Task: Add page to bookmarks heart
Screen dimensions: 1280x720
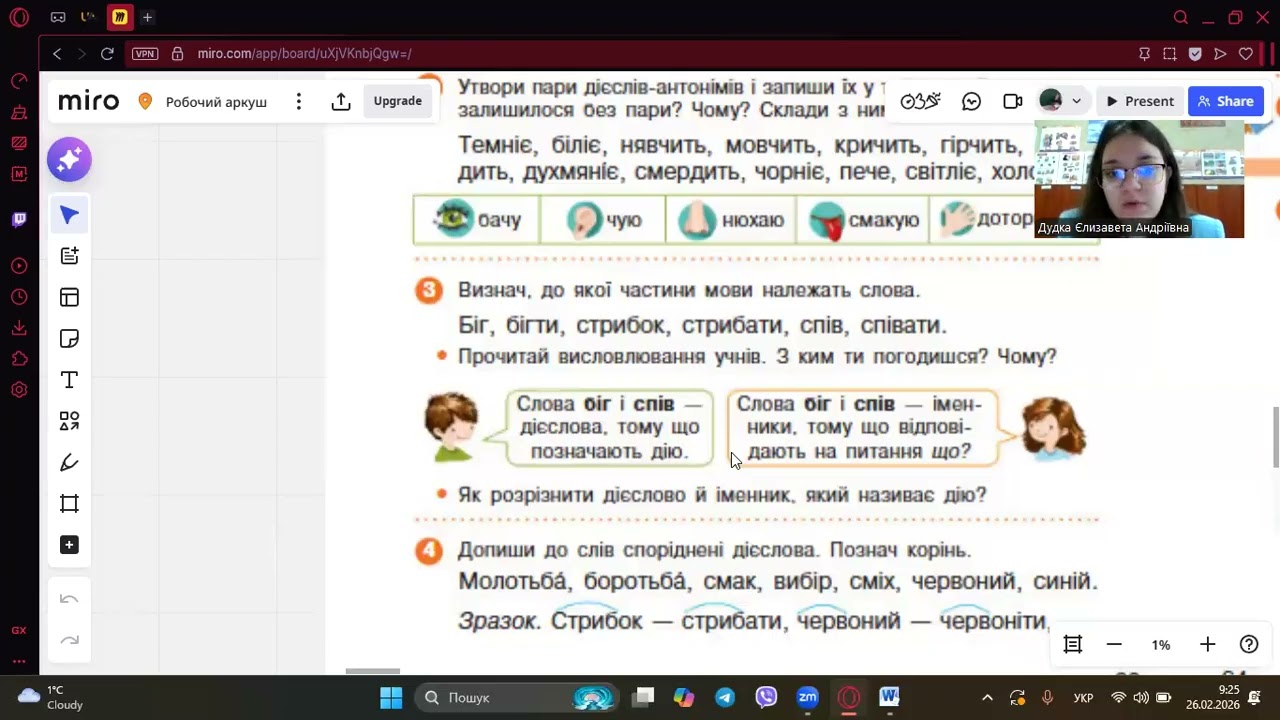Action: [1246, 54]
